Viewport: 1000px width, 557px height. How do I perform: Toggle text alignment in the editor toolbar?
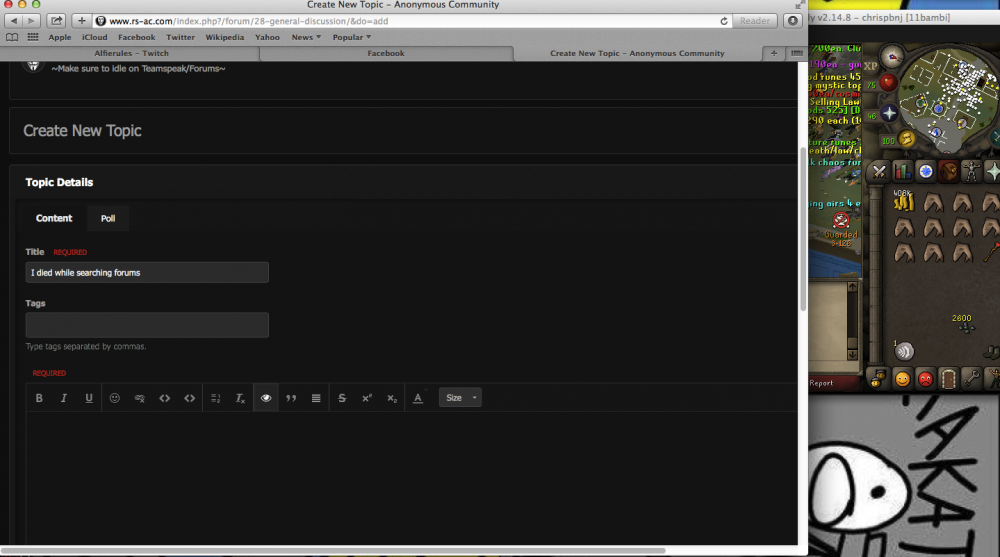pyautogui.click(x=316, y=398)
